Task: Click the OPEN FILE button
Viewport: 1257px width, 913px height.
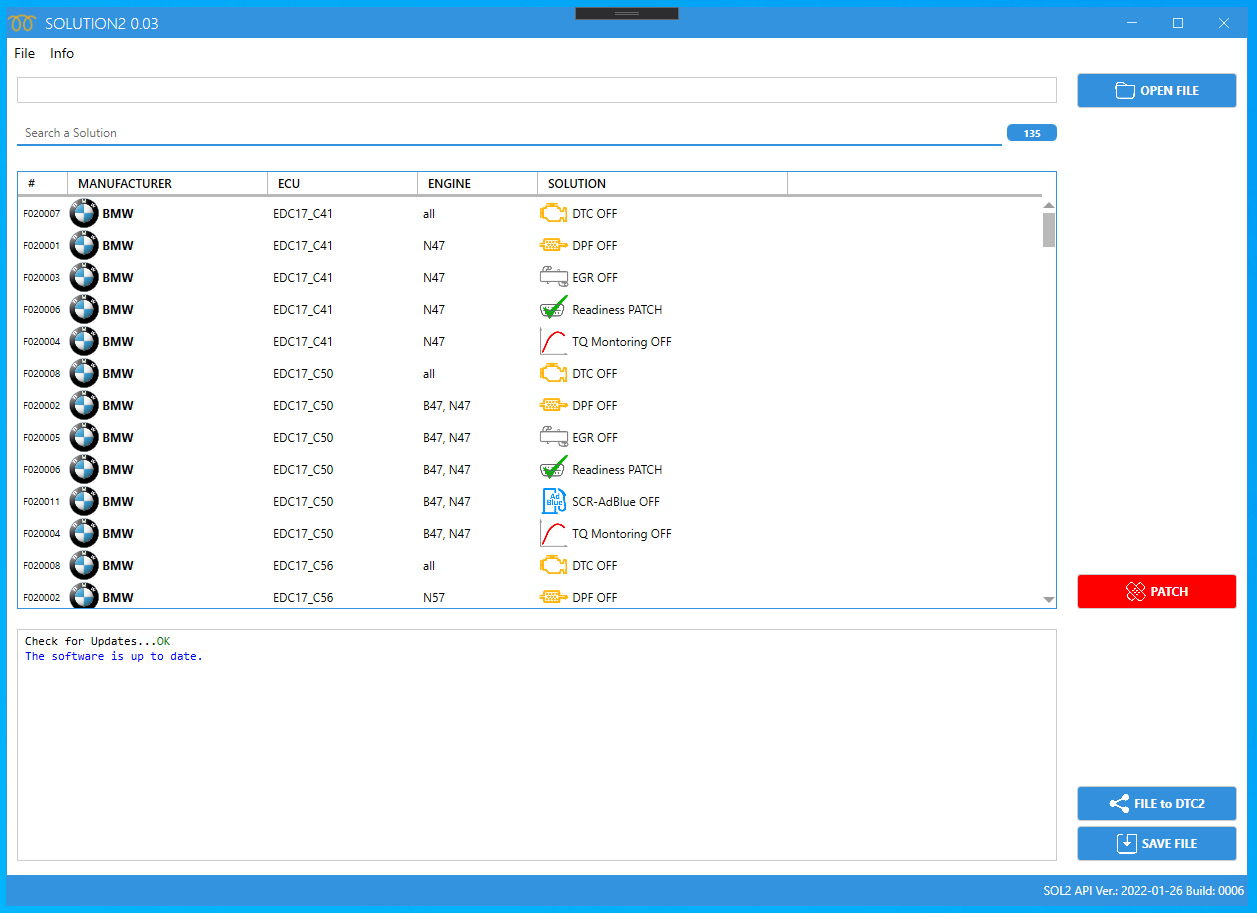Action: 1156,90
